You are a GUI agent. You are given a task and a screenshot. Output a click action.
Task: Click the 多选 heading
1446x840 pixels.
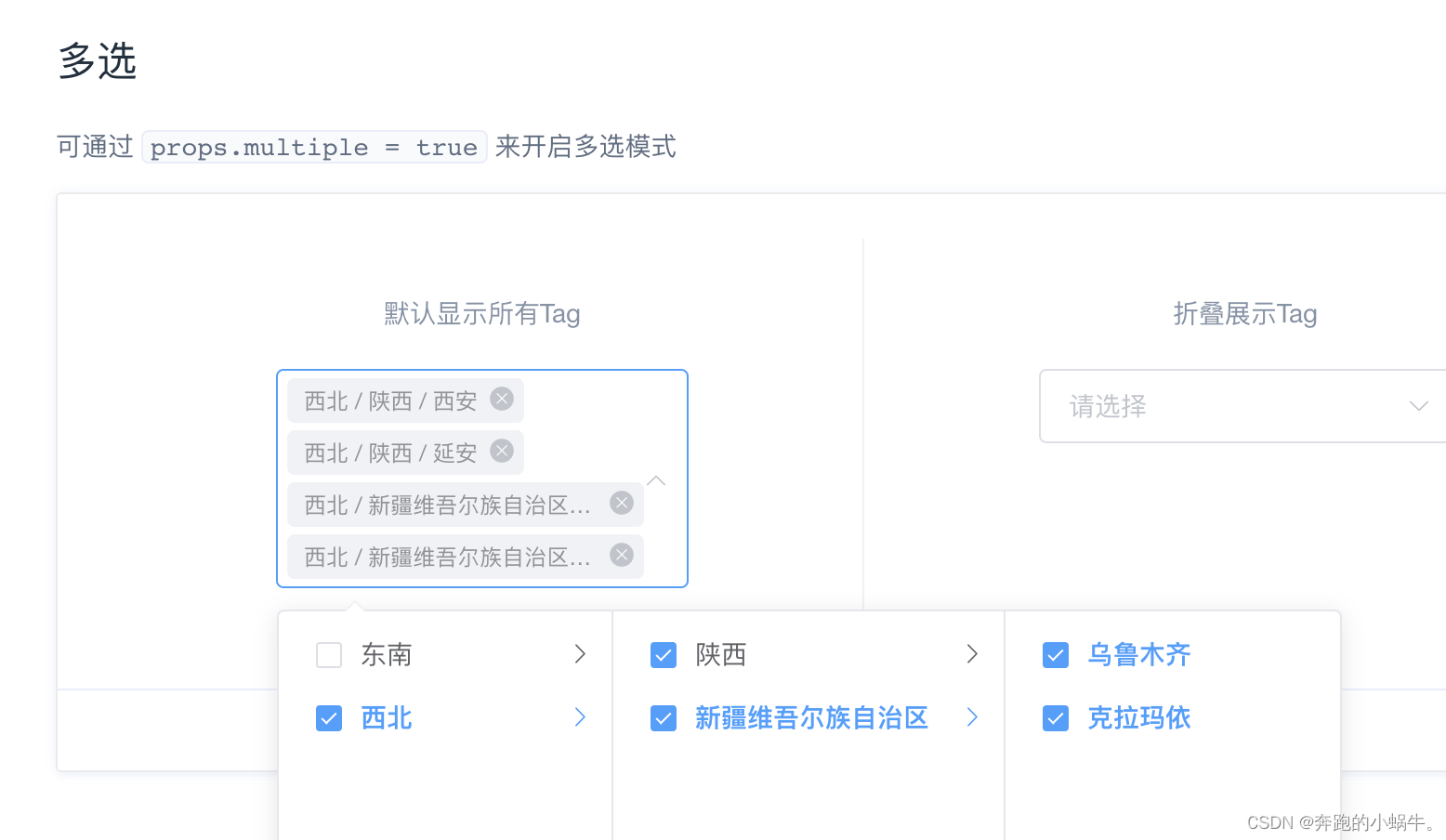98,61
